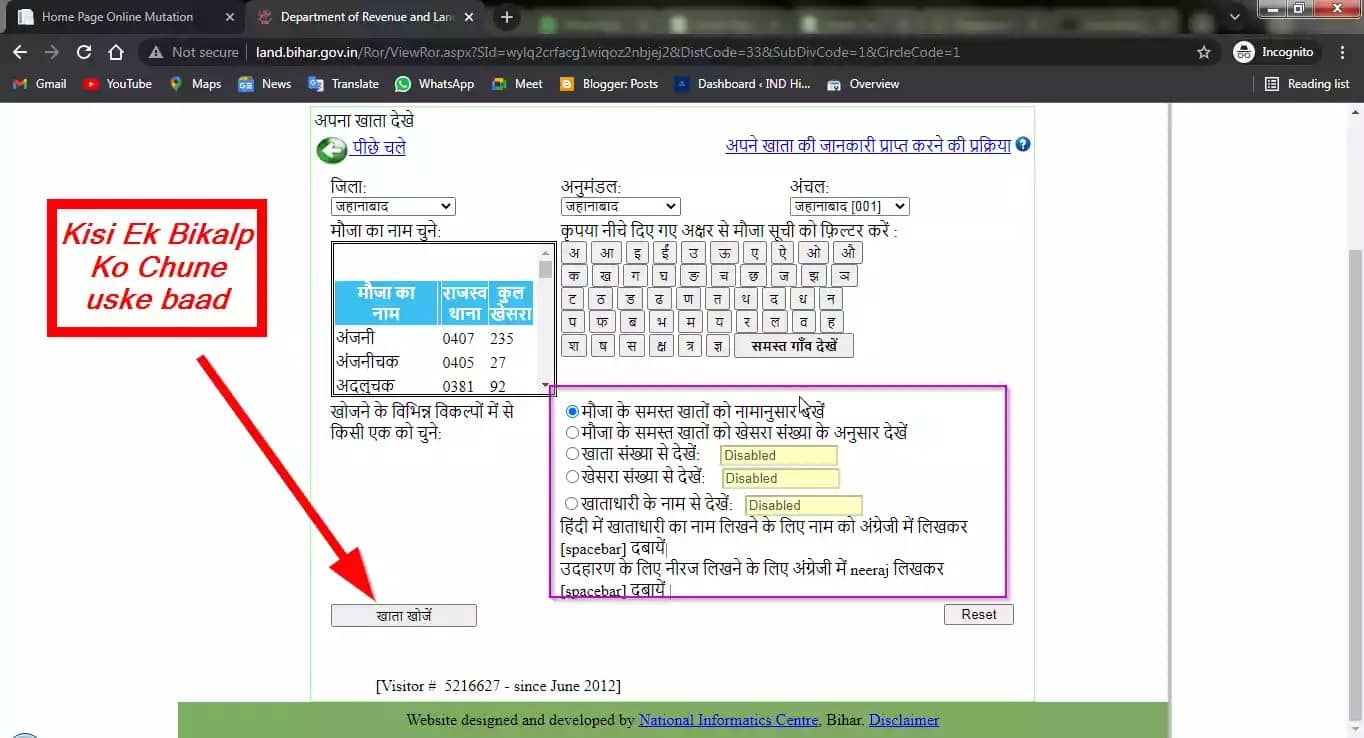
Task: Open the Gmail bookmark
Action: (x=39, y=84)
